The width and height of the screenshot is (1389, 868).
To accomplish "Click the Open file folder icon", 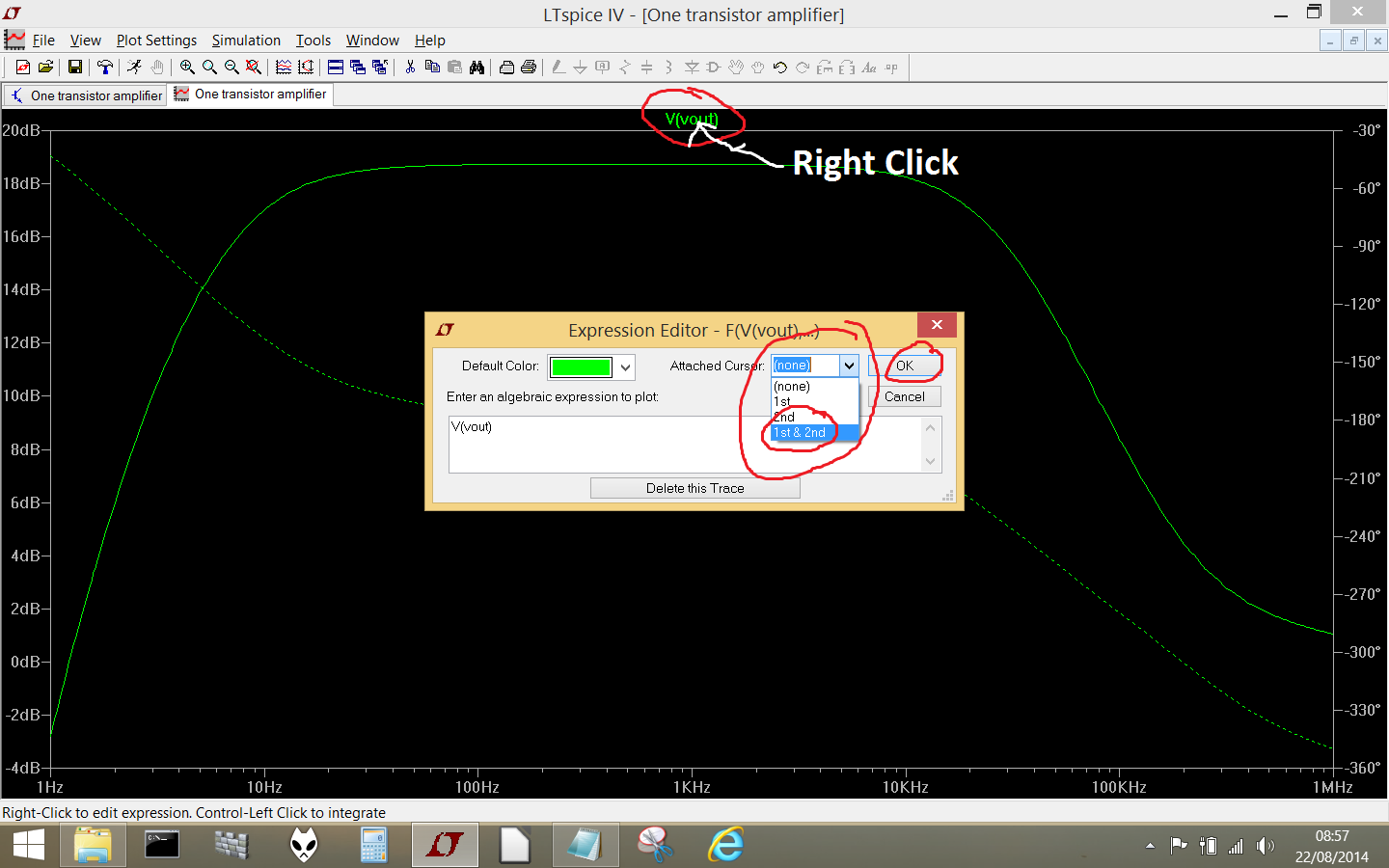I will point(45,68).
